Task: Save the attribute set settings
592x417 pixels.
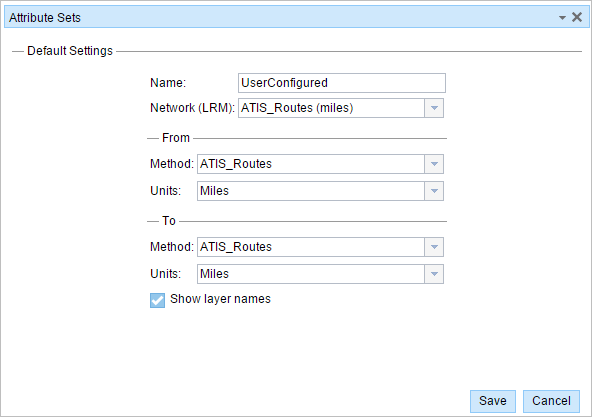Action: (493, 401)
